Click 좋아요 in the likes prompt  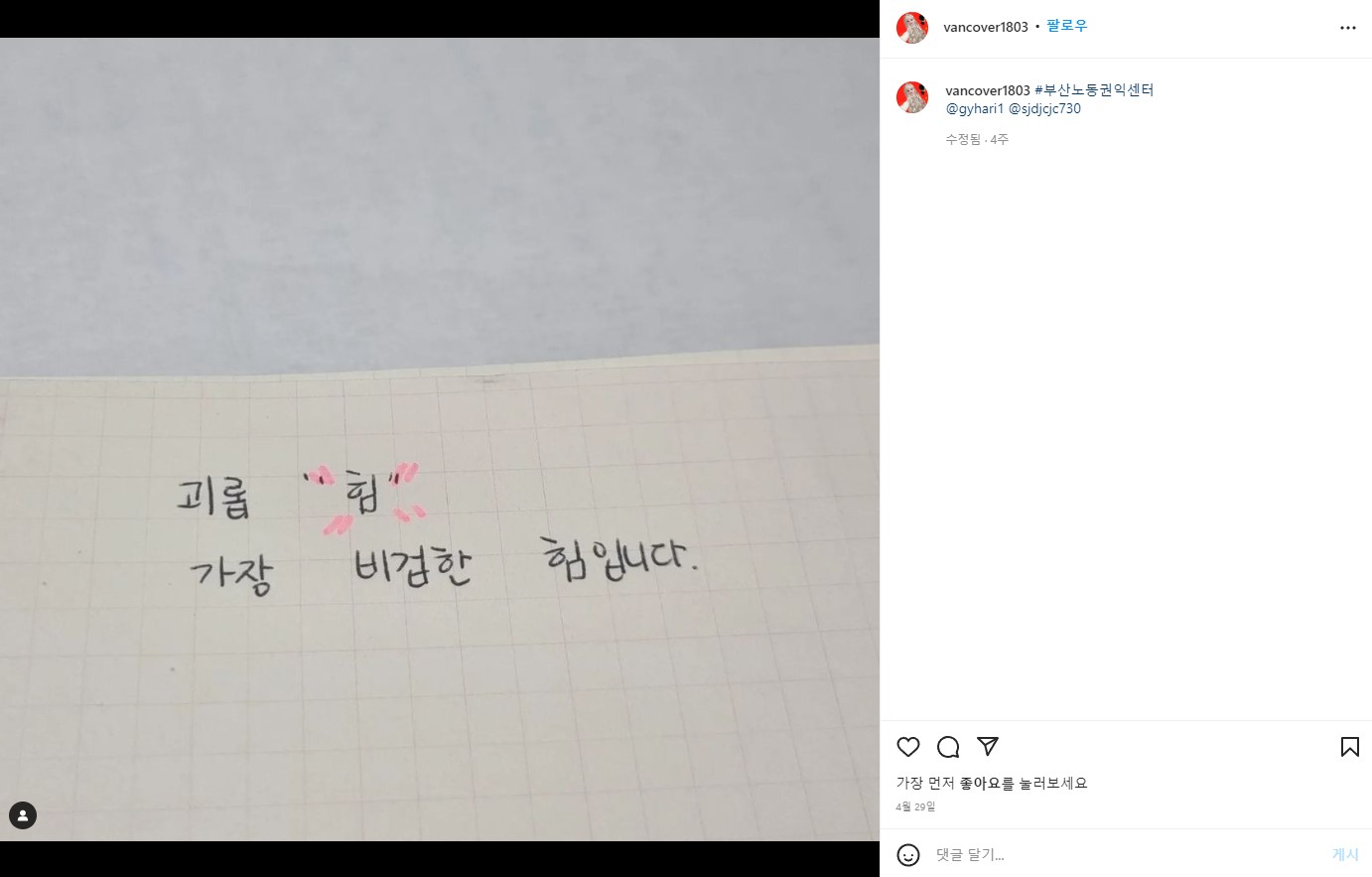click(x=980, y=783)
